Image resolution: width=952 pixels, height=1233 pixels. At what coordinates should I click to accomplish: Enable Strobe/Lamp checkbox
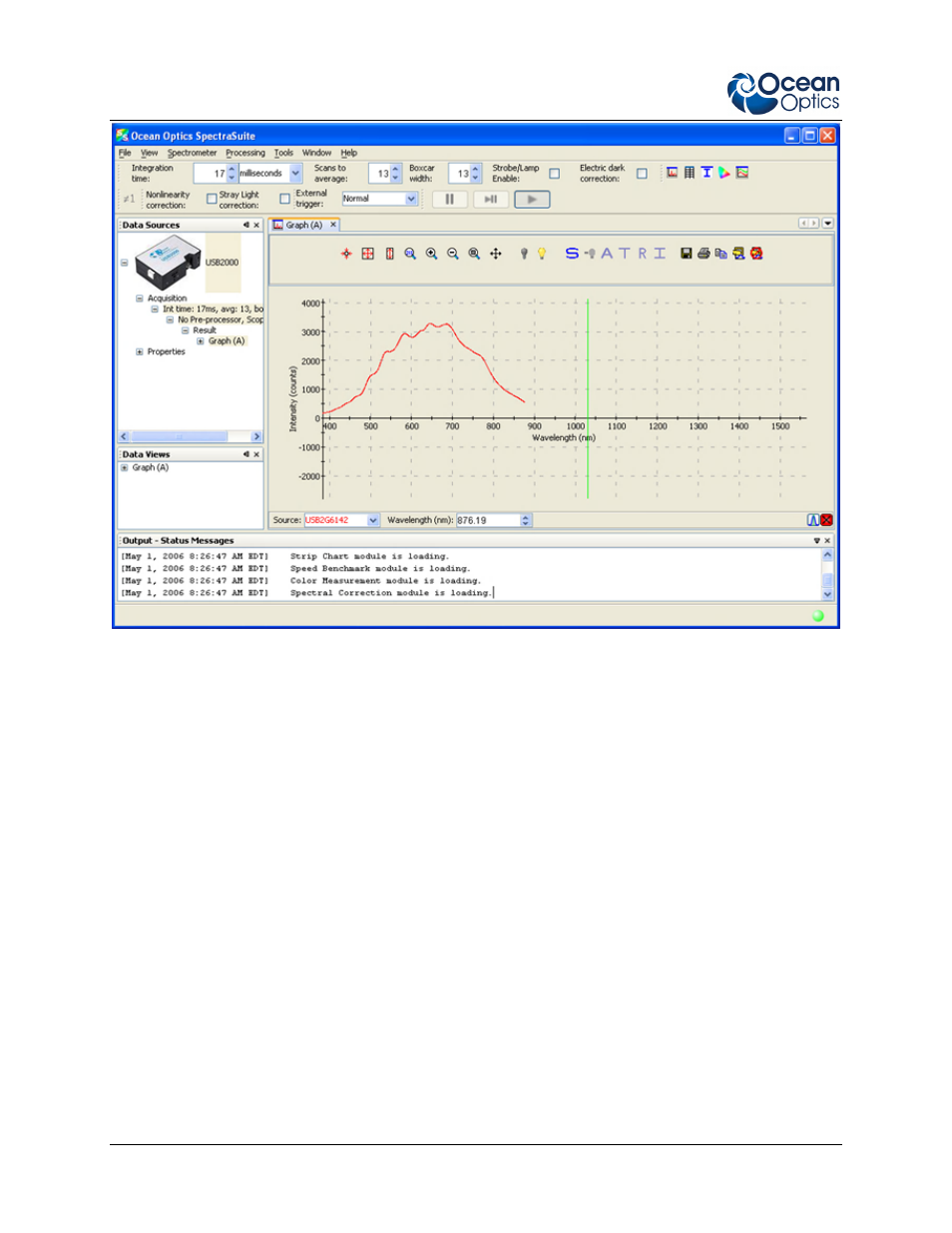click(x=555, y=174)
